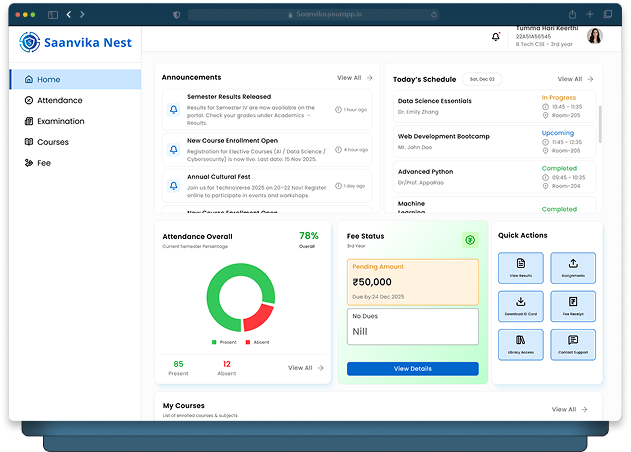Open the Contact Support quick action

(x=573, y=345)
